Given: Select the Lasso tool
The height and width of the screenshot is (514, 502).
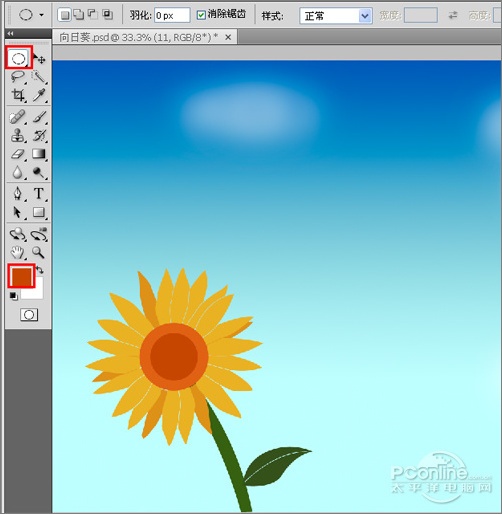Looking at the screenshot, I should tap(18, 76).
